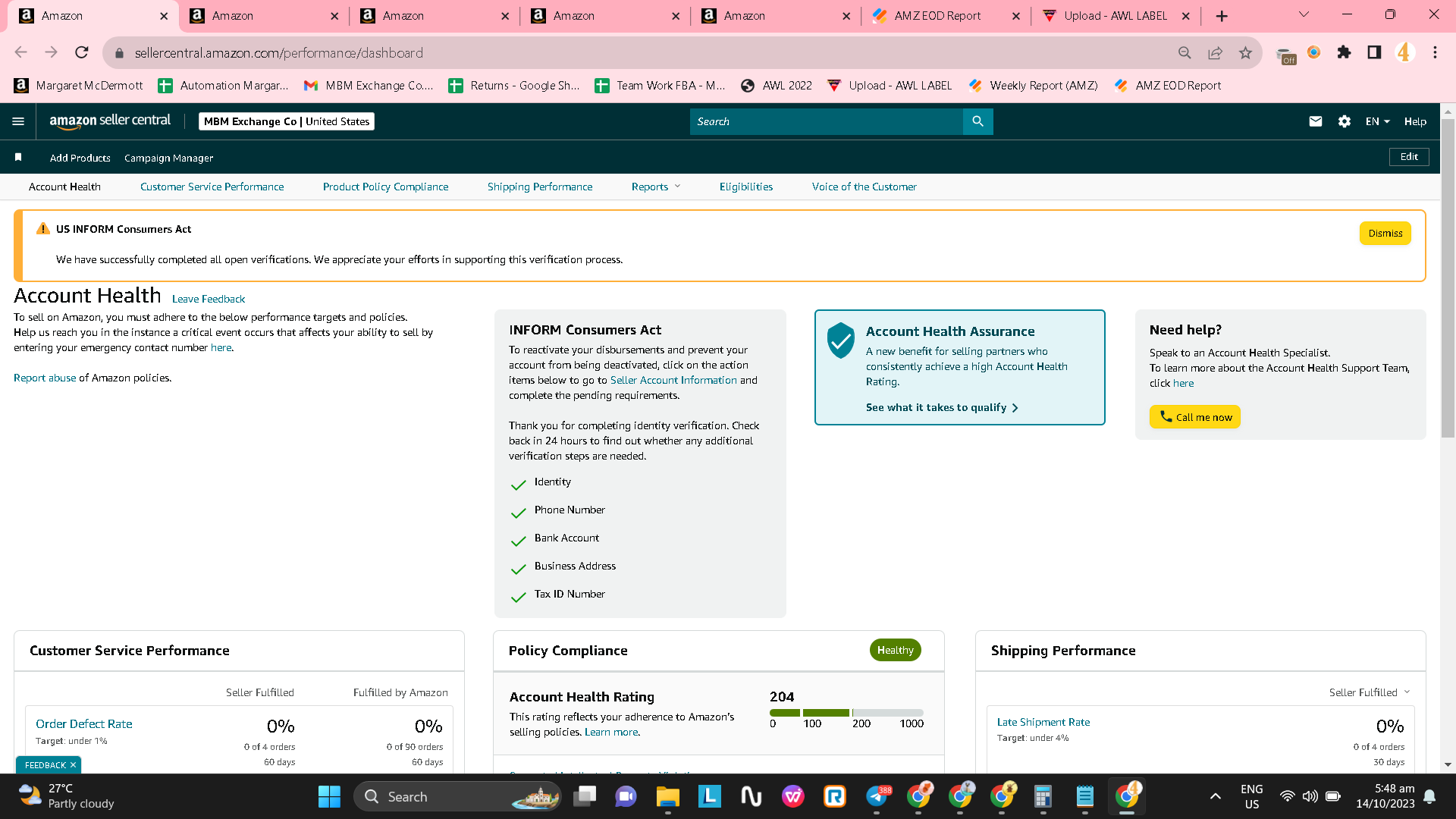Open File Explorer from the taskbar
1456x819 pixels.
667,796
